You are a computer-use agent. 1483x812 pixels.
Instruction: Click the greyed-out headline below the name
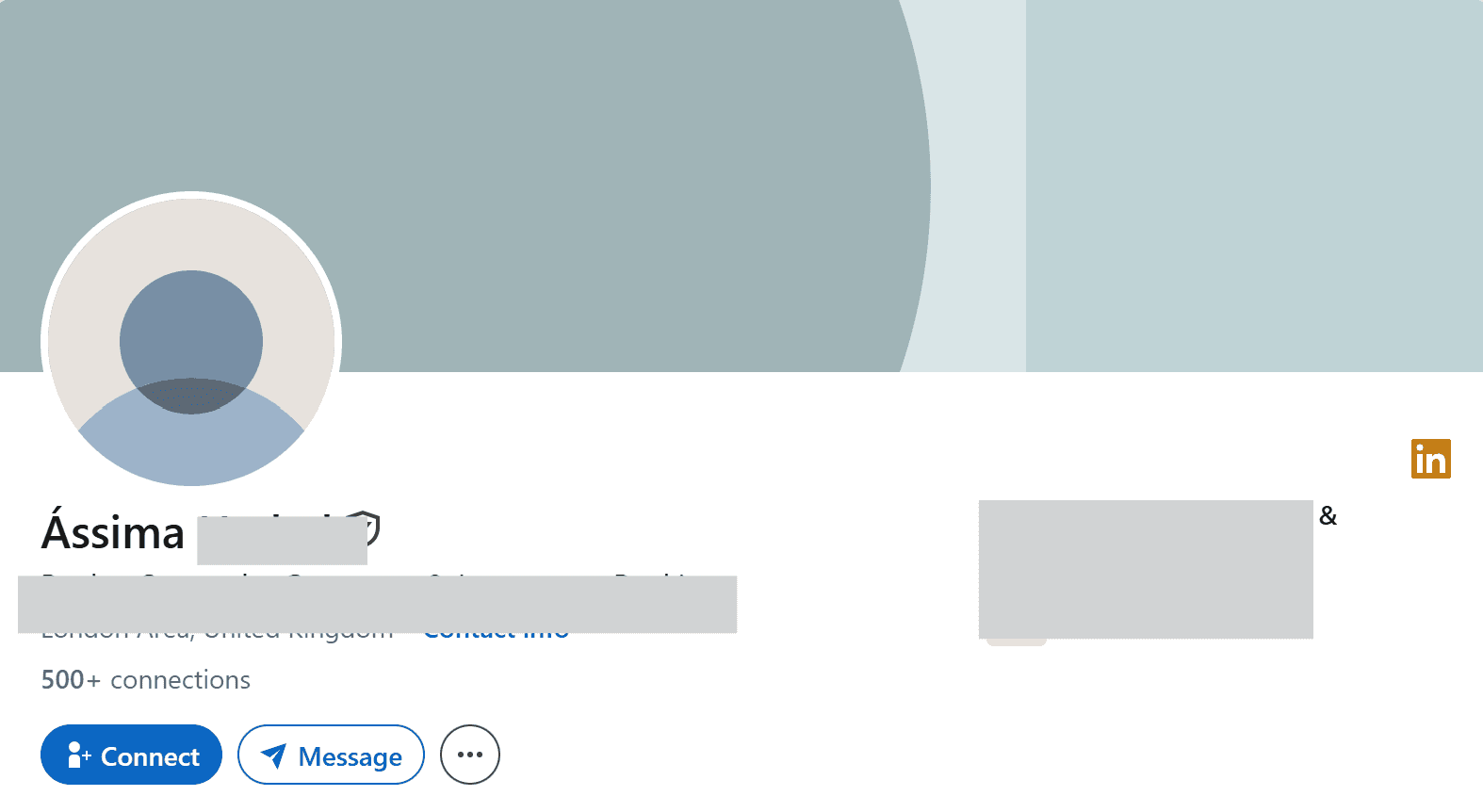(377, 604)
